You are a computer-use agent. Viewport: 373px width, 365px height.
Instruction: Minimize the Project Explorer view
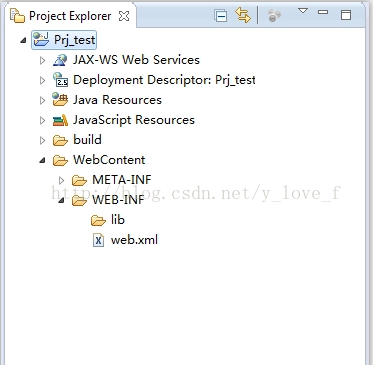(x=323, y=12)
